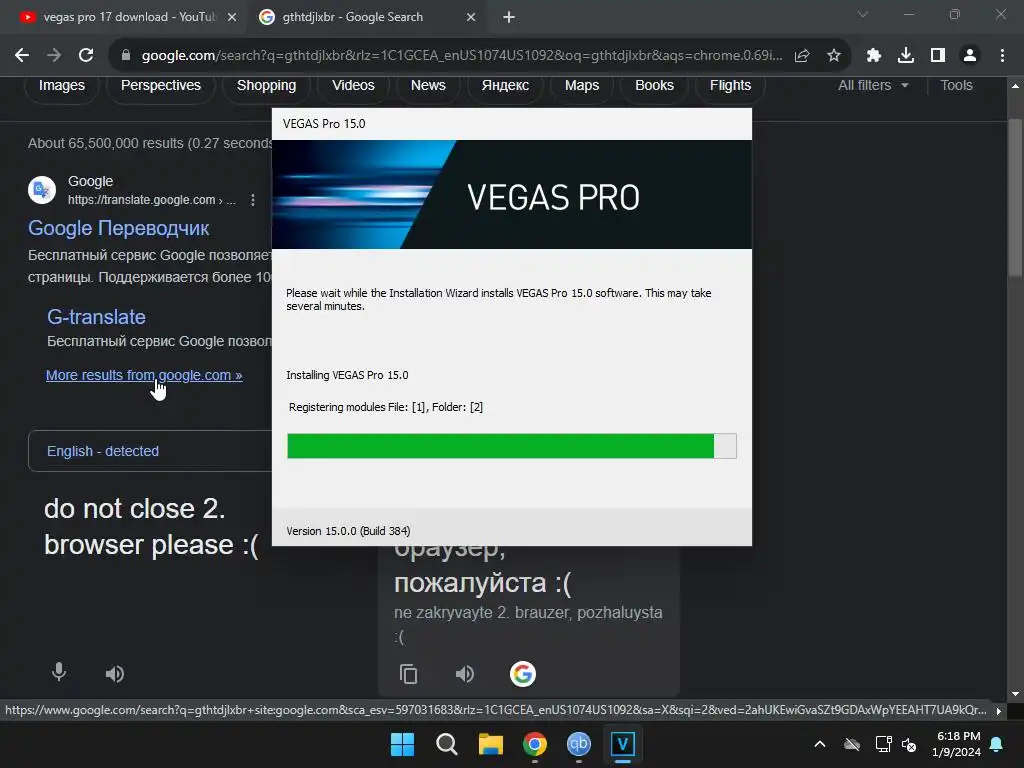Open Chrome three-dot menu

pos(1002,56)
